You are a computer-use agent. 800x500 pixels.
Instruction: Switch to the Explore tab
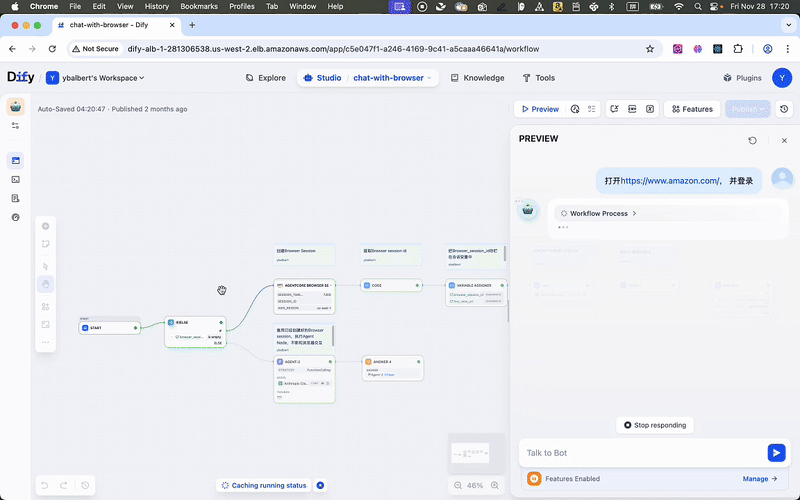click(265, 78)
